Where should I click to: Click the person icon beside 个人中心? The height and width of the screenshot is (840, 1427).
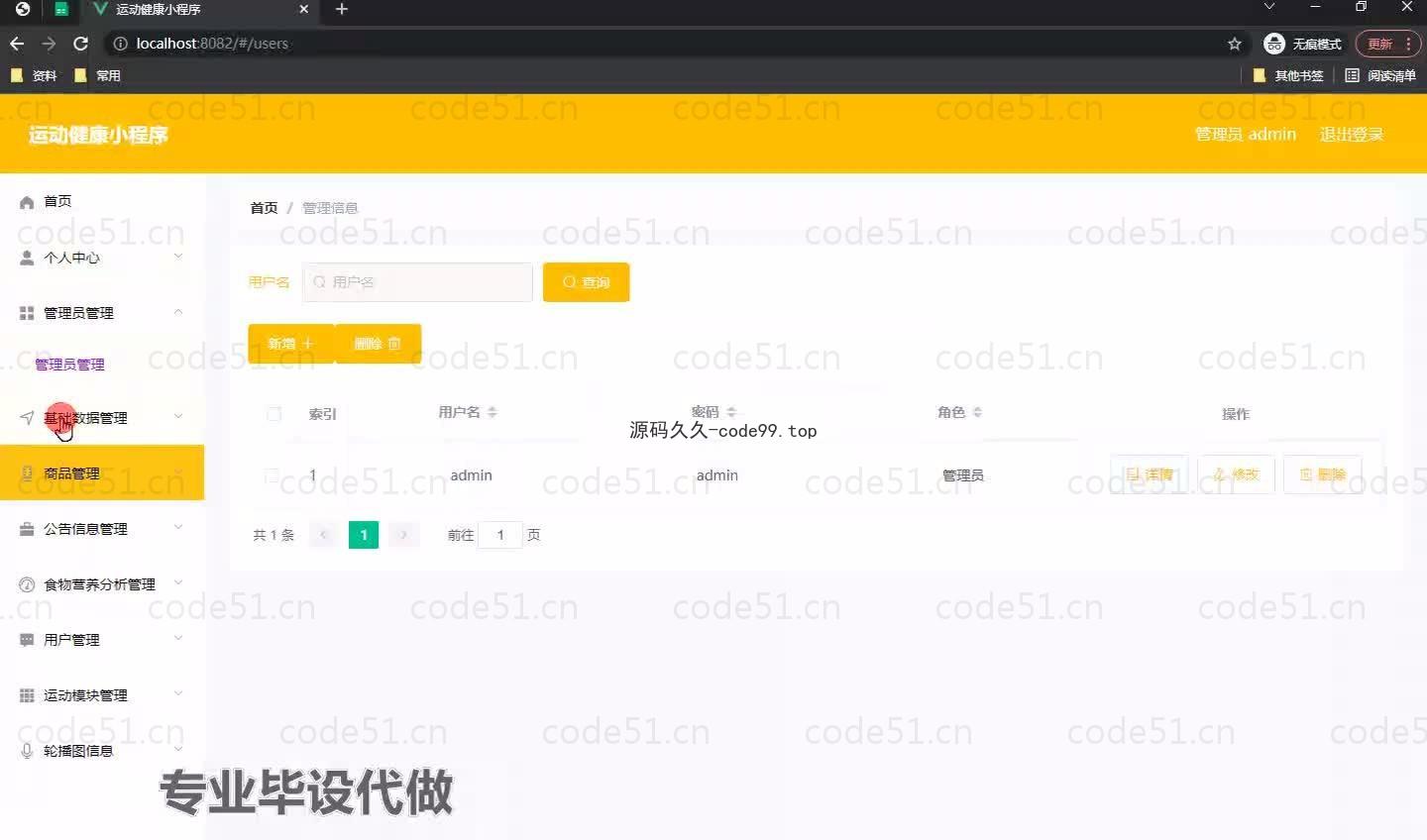pos(27,258)
